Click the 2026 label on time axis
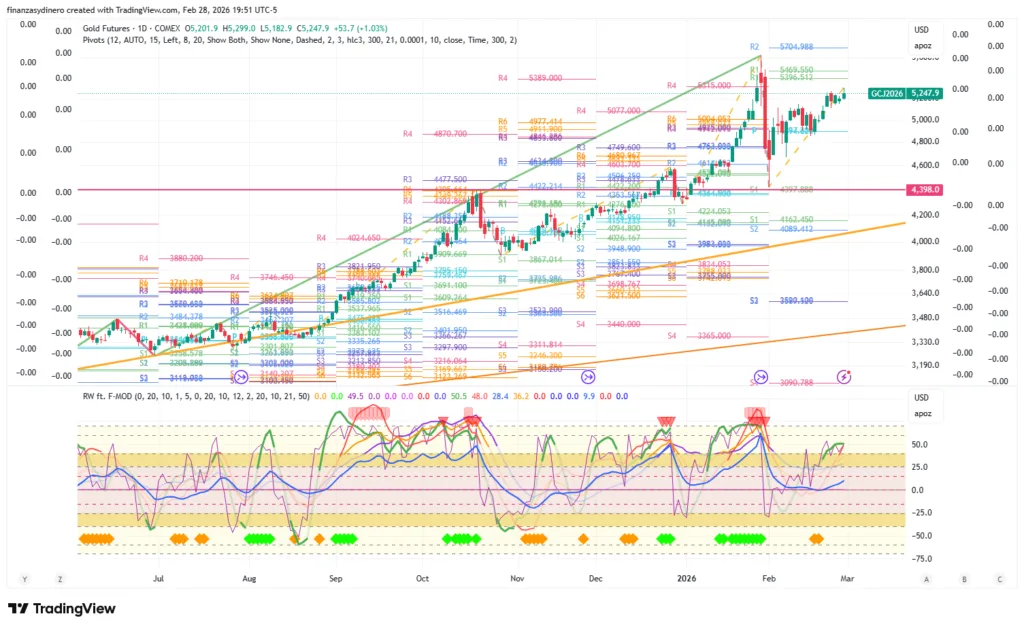The image size is (1024, 629). pyautogui.click(x=686, y=578)
